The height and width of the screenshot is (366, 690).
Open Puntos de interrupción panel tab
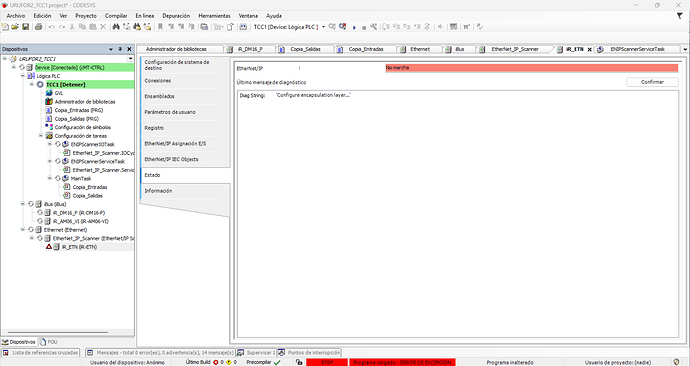[x=309, y=353]
